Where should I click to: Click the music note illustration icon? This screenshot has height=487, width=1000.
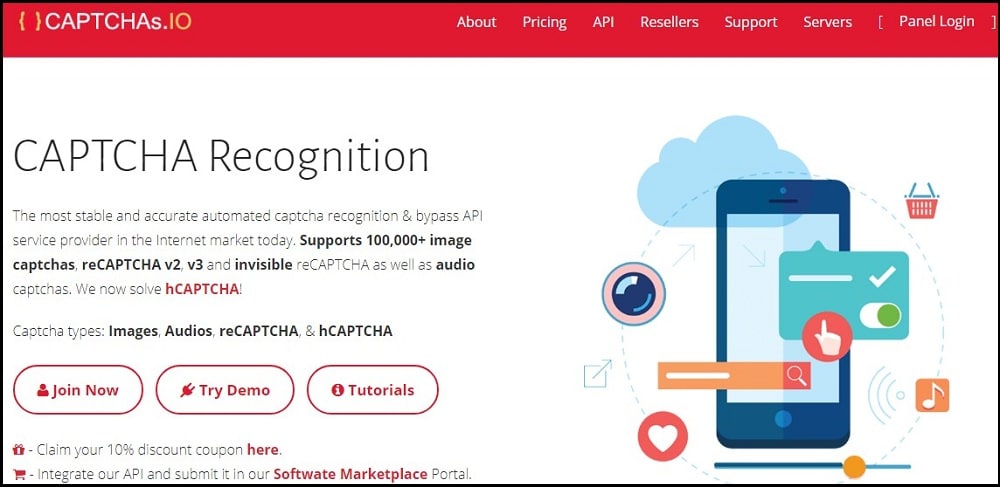[x=932, y=395]
